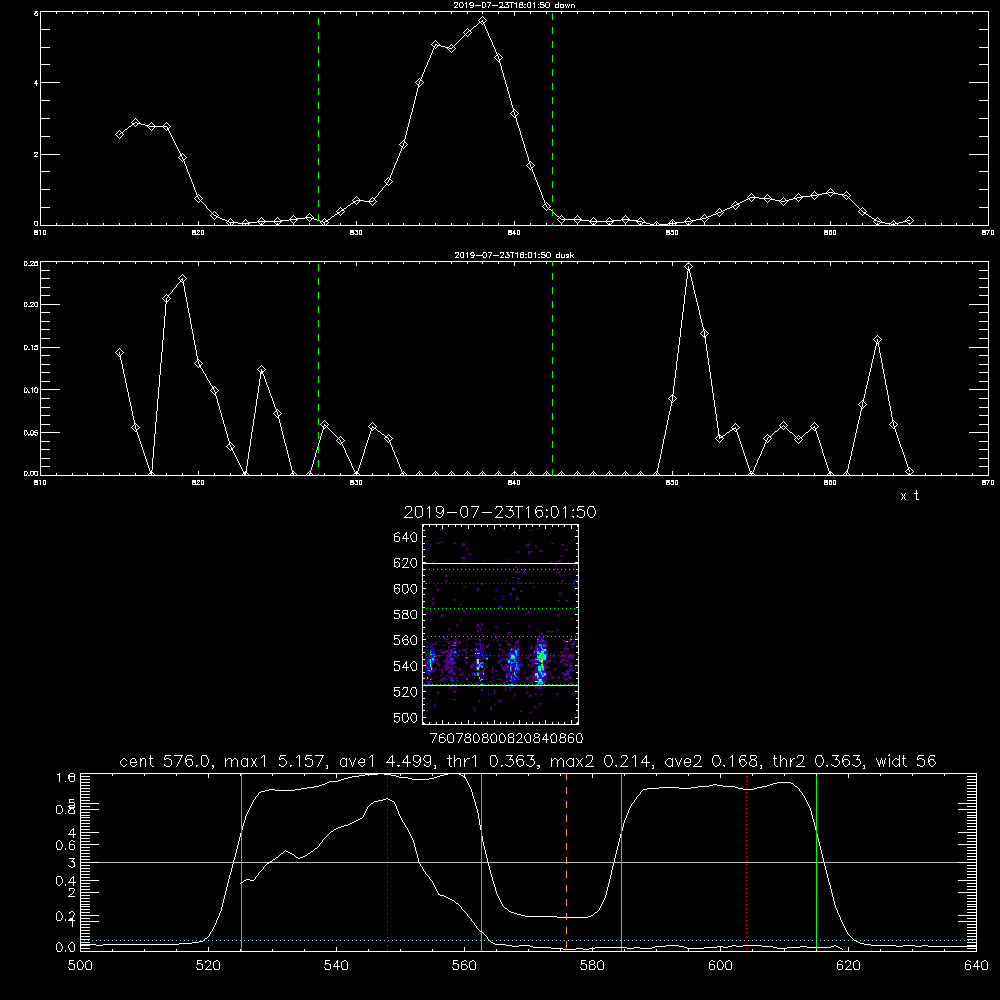Click the "0.20" y-axis label of dusk plot
Image resolution: width=1000 pixels, height=1000 pixels.
(31, 305)
